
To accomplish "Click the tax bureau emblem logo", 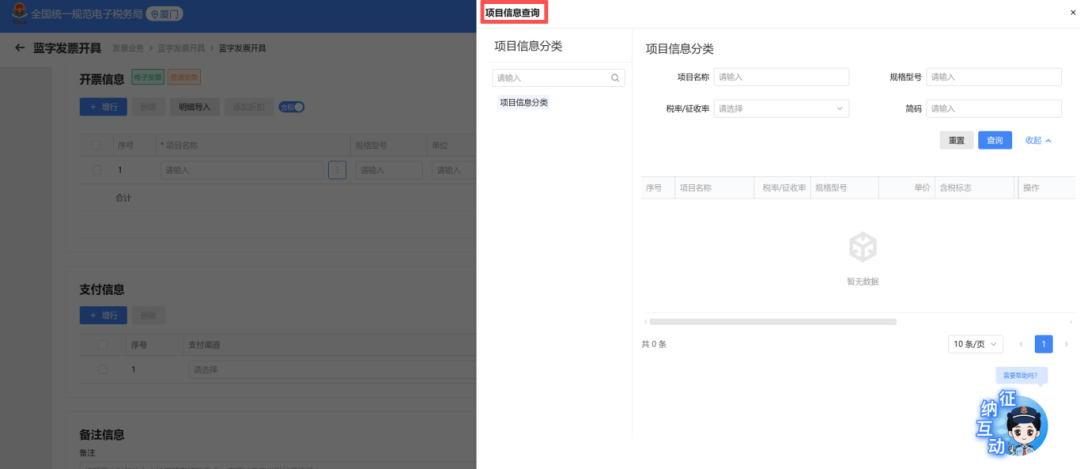I will pos(19,14).
